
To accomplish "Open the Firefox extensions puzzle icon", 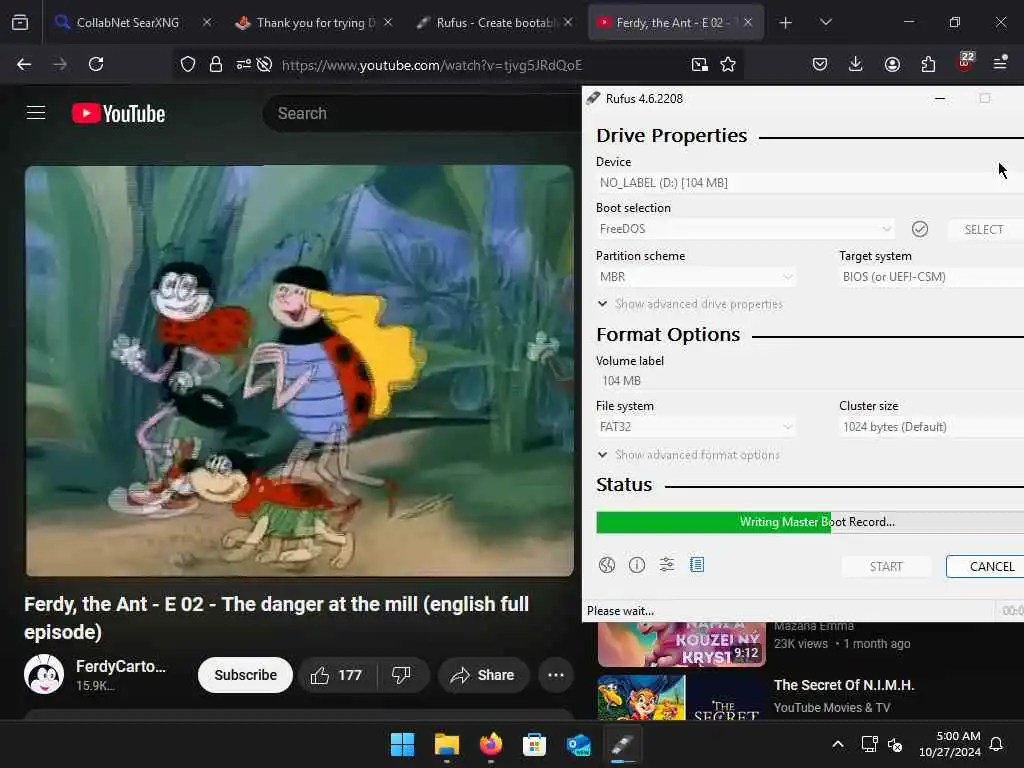I will click(928, 64).
